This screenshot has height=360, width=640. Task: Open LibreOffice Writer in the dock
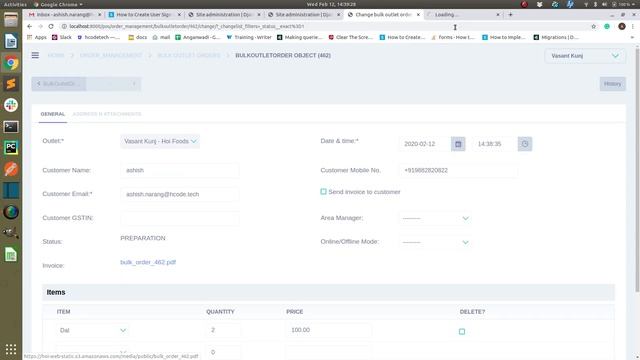(x=11, y=41)
